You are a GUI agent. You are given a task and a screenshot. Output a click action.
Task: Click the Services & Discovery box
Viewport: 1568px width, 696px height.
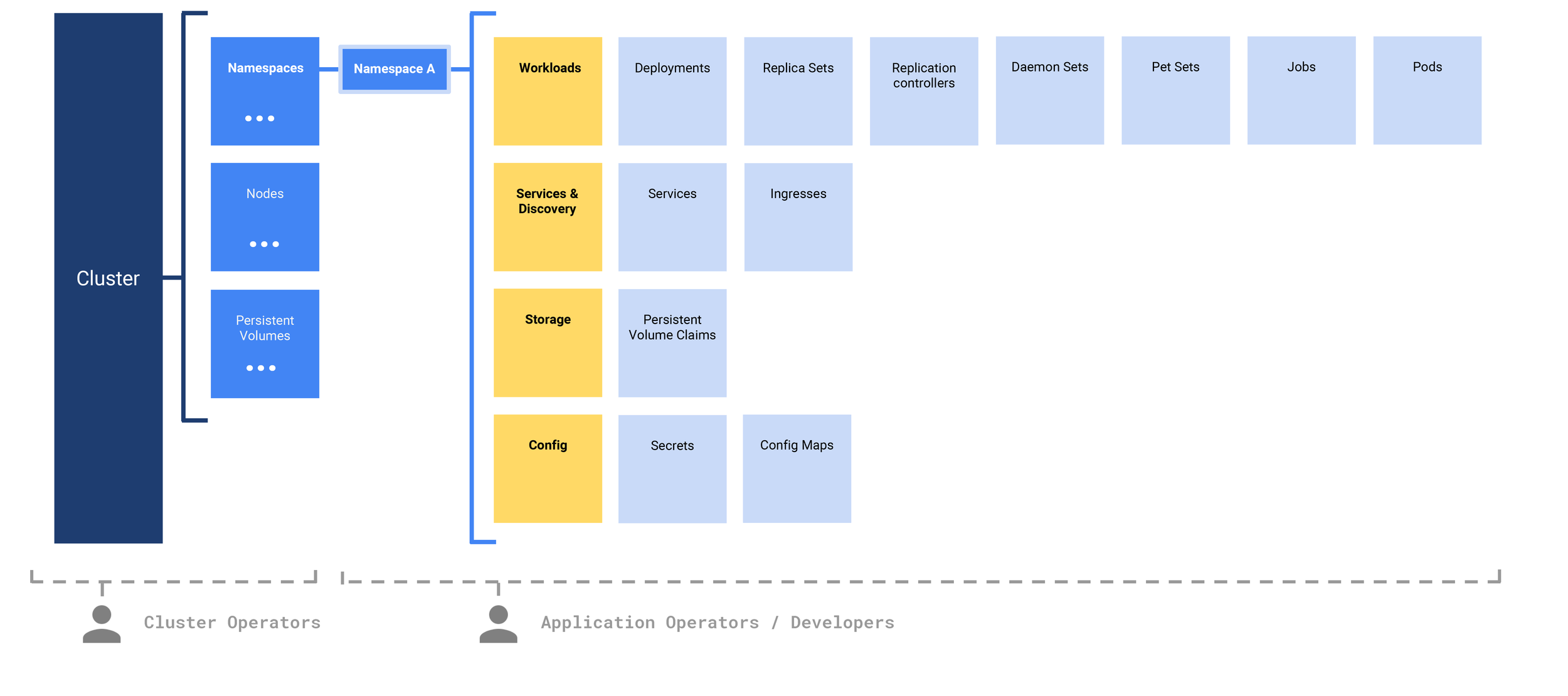click(x=548, y=216)
